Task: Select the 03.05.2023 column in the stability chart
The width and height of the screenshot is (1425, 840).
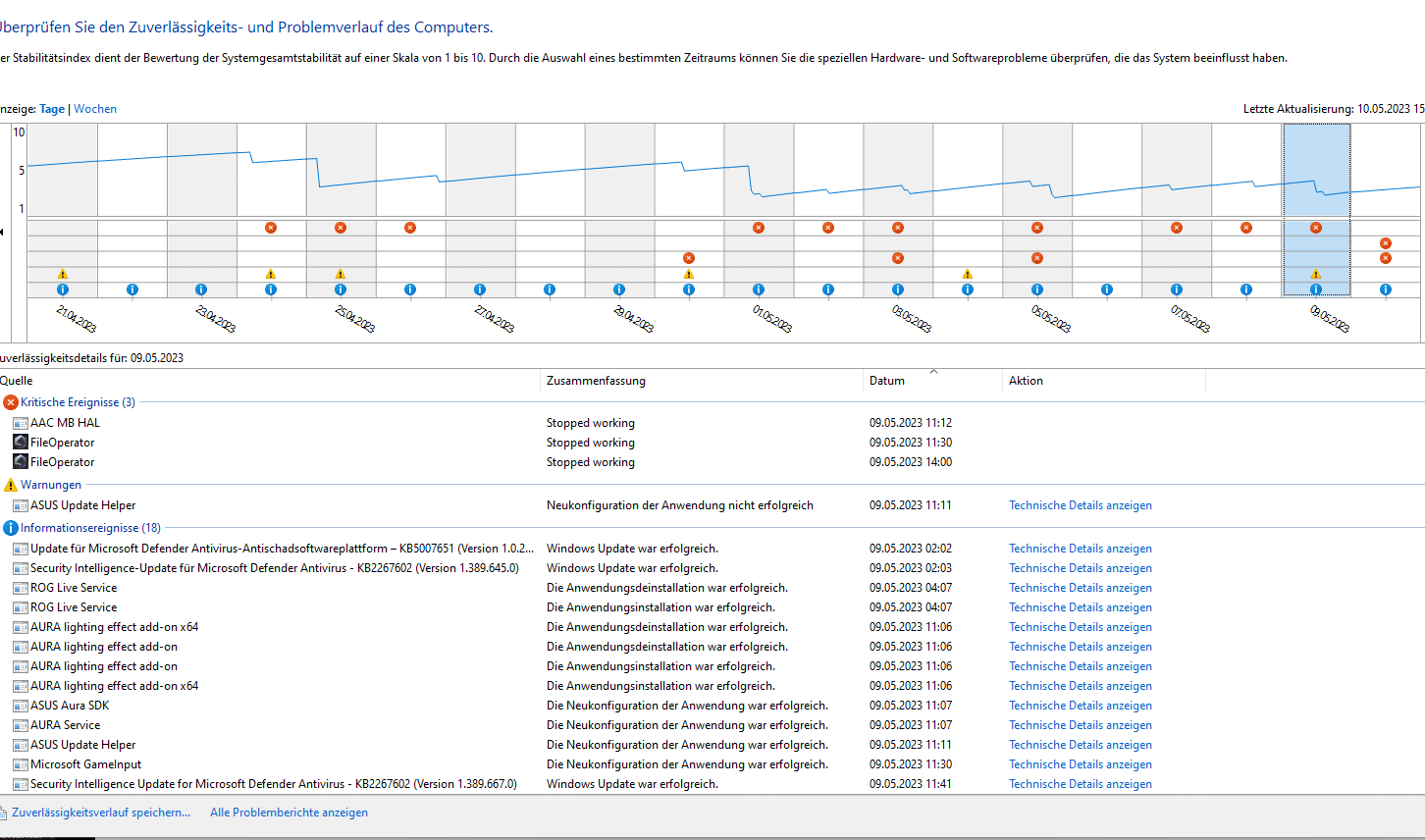Action: pos(898,169)
